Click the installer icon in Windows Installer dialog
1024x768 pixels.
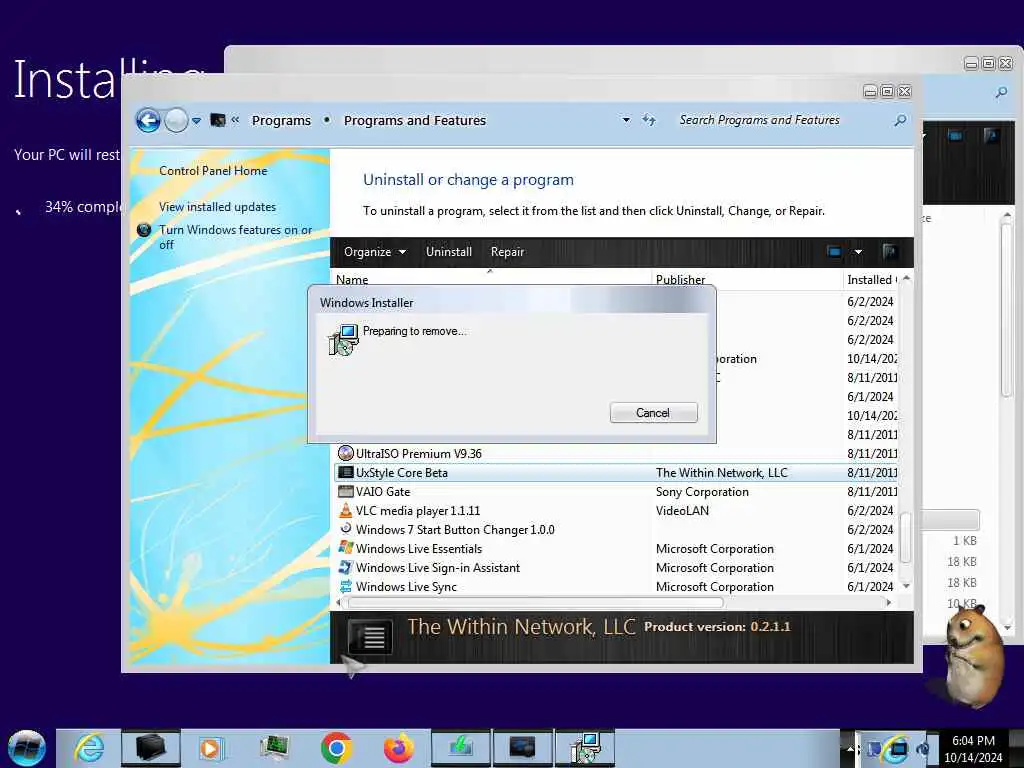(343, 340)
